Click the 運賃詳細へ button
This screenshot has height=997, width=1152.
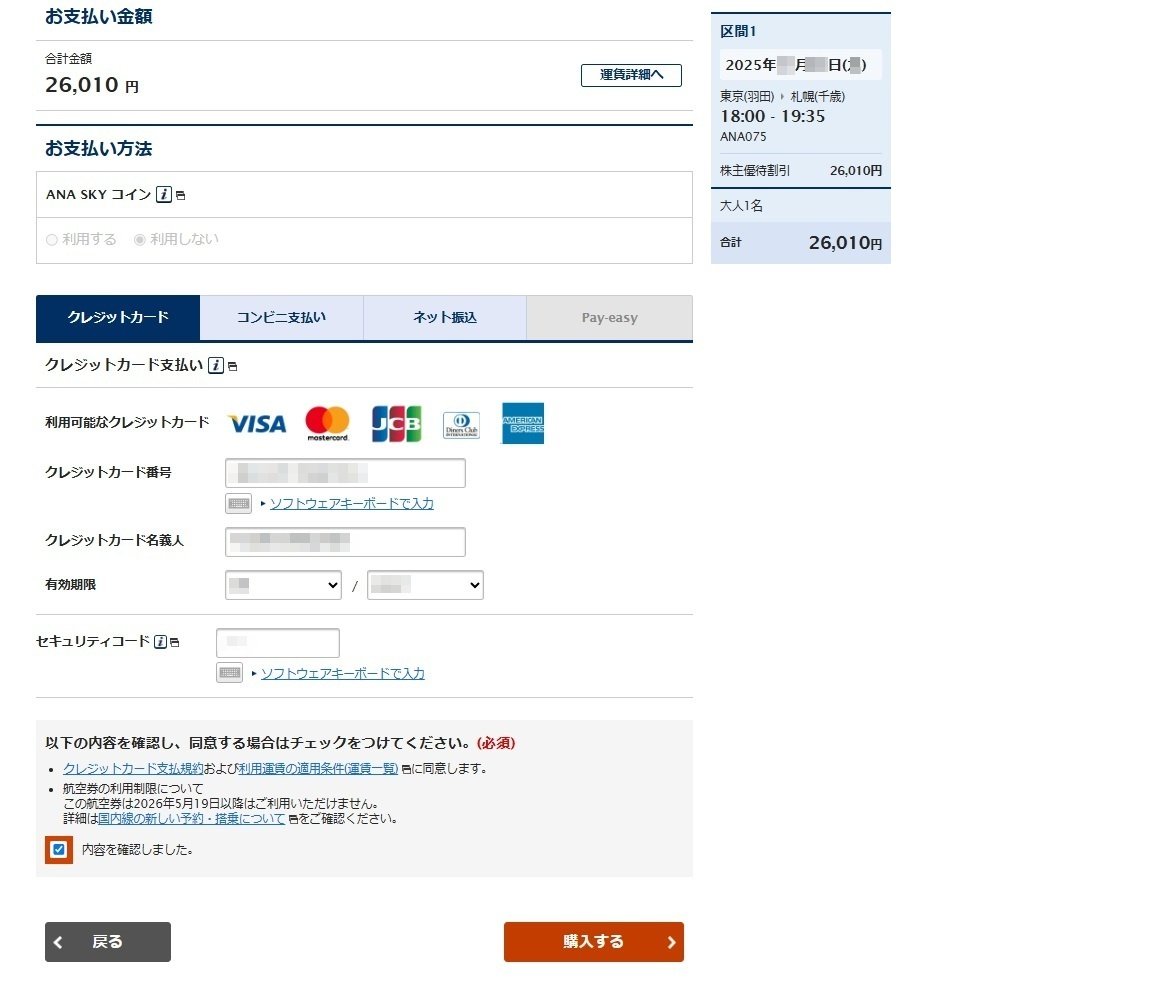631,75
